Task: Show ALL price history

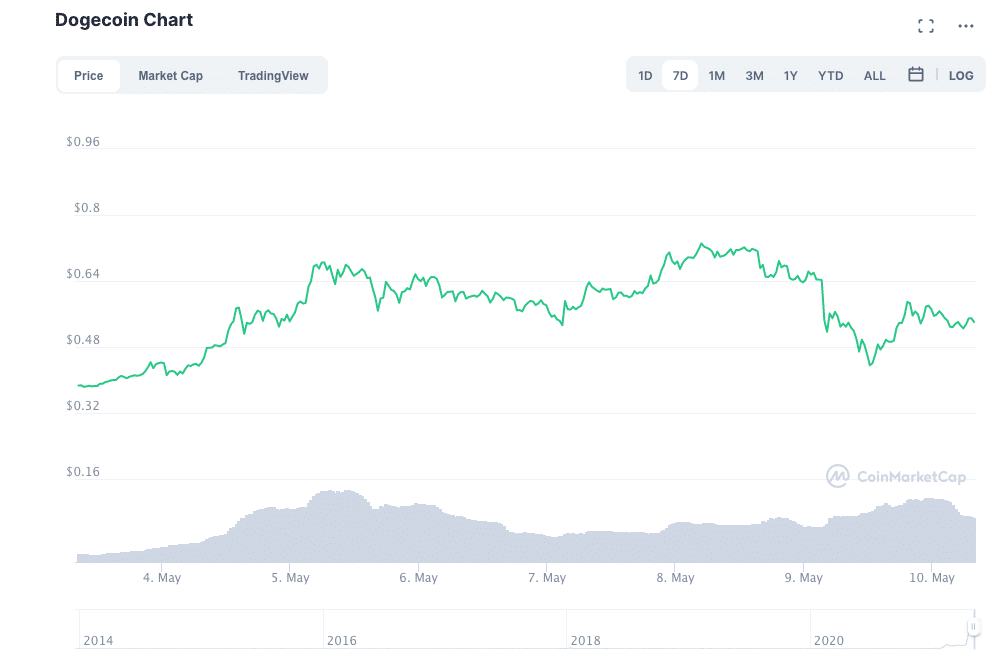Action: [x=874, y=76]
